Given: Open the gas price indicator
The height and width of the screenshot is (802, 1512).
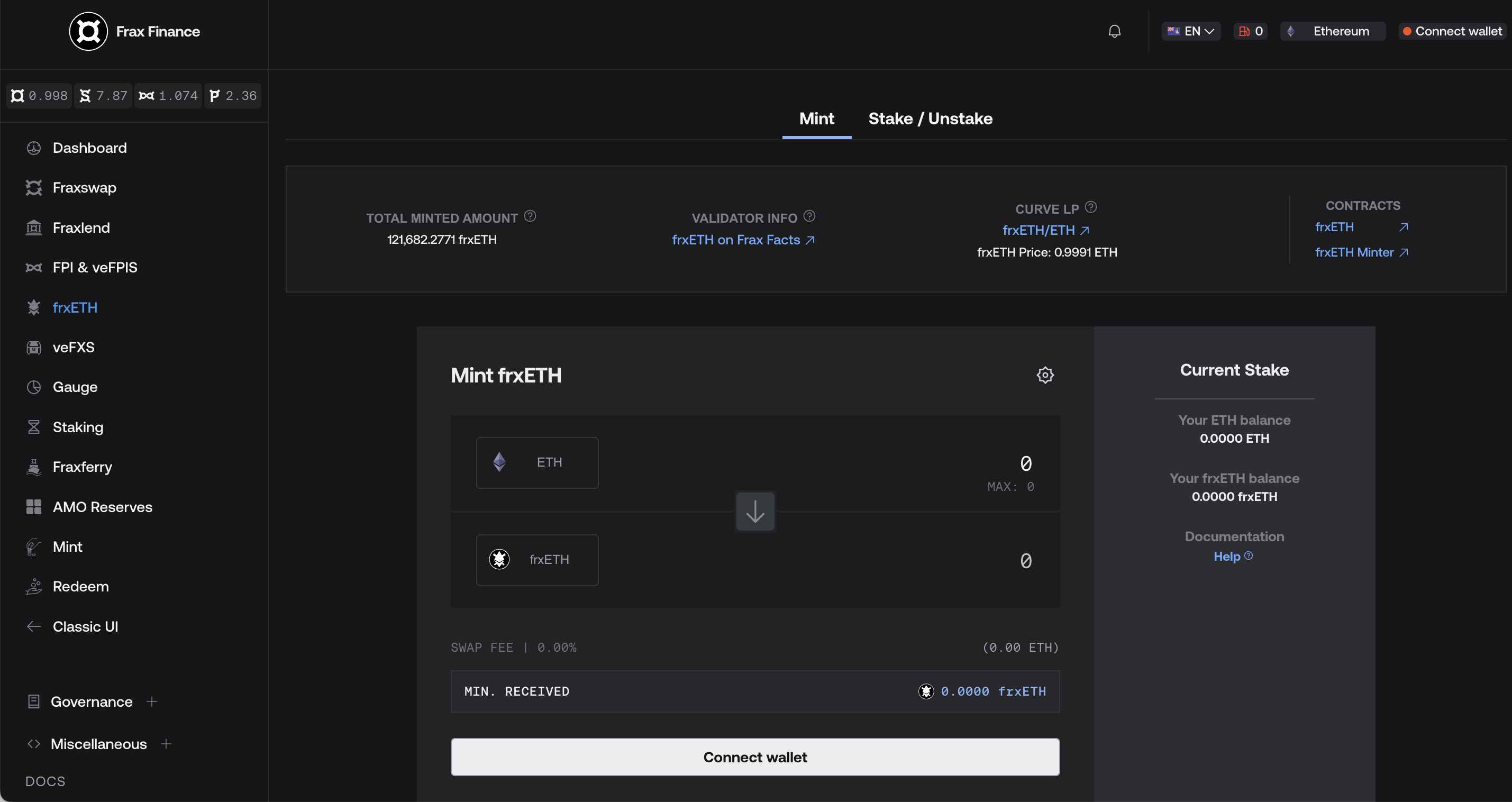Looking at the screenshot, I should tap(1251, 31).
